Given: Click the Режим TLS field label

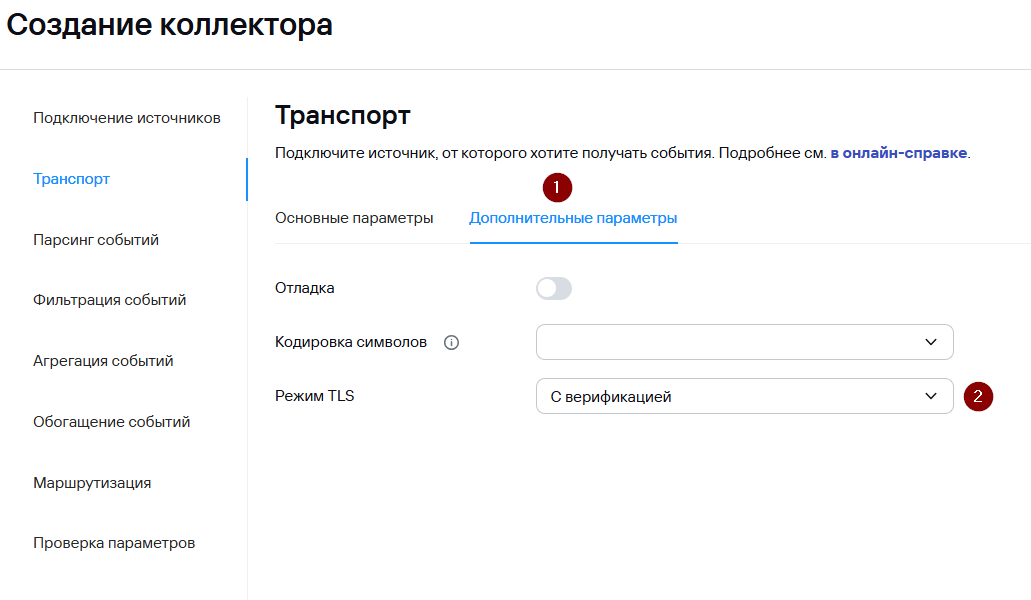Looking at the screenshot, I should point(314,396).
